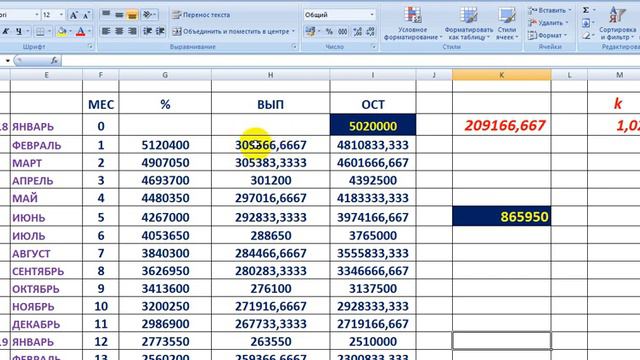Image resolution: width=640 pixels, height=360 pixels.
Task: Apply accounting currency format
Action: tap(311, 31)
